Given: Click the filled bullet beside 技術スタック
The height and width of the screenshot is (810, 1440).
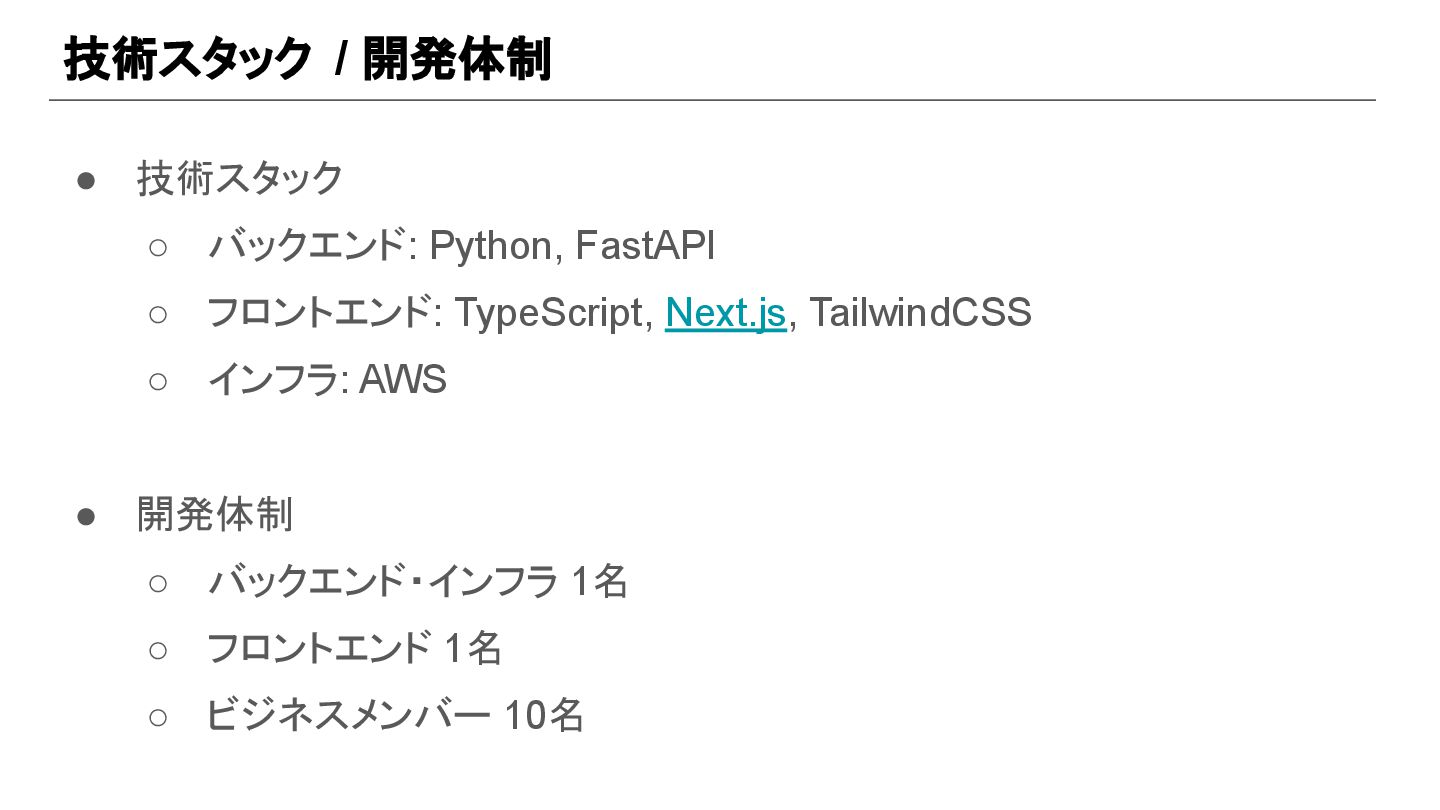Looking at the screenshot, I should coord(86,181).
